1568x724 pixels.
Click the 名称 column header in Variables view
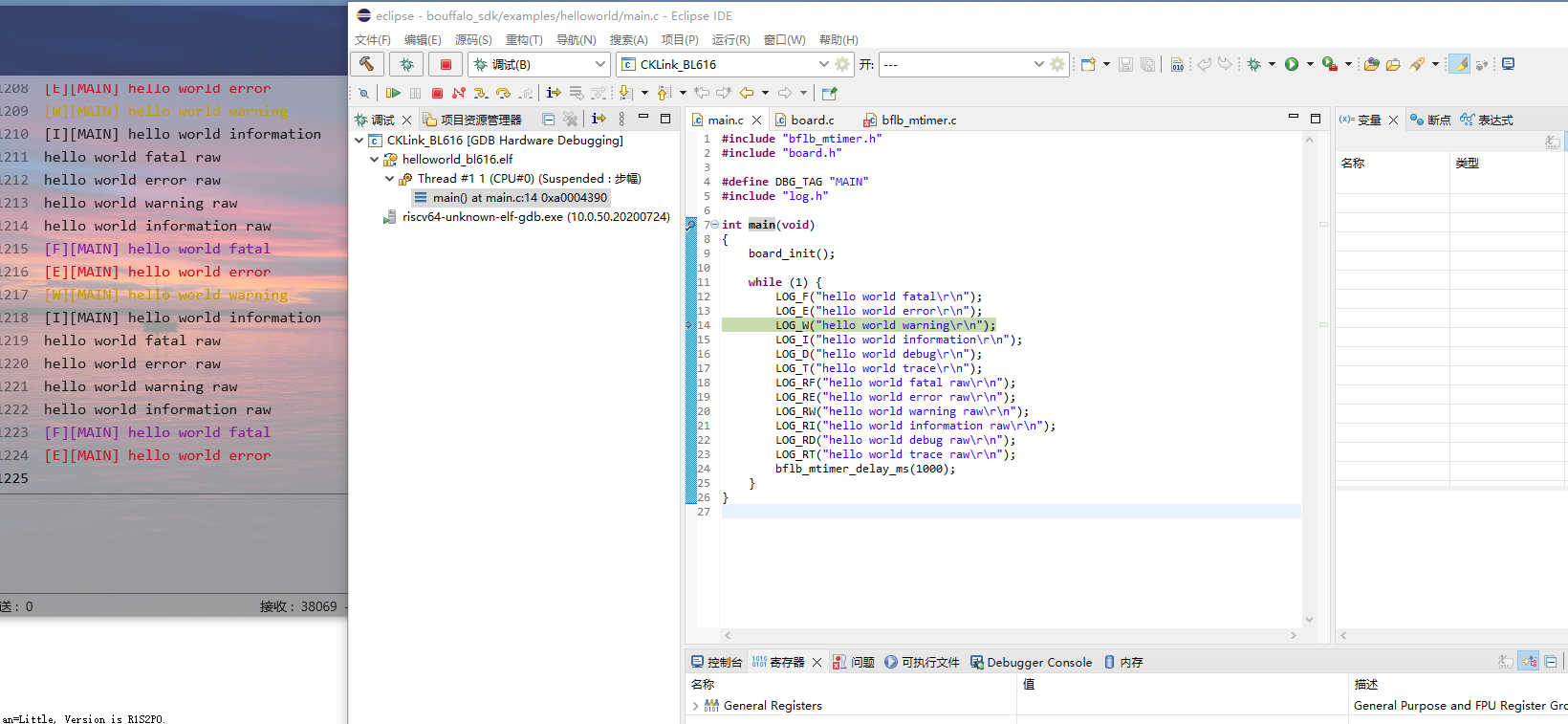[x=1392, y=164]
